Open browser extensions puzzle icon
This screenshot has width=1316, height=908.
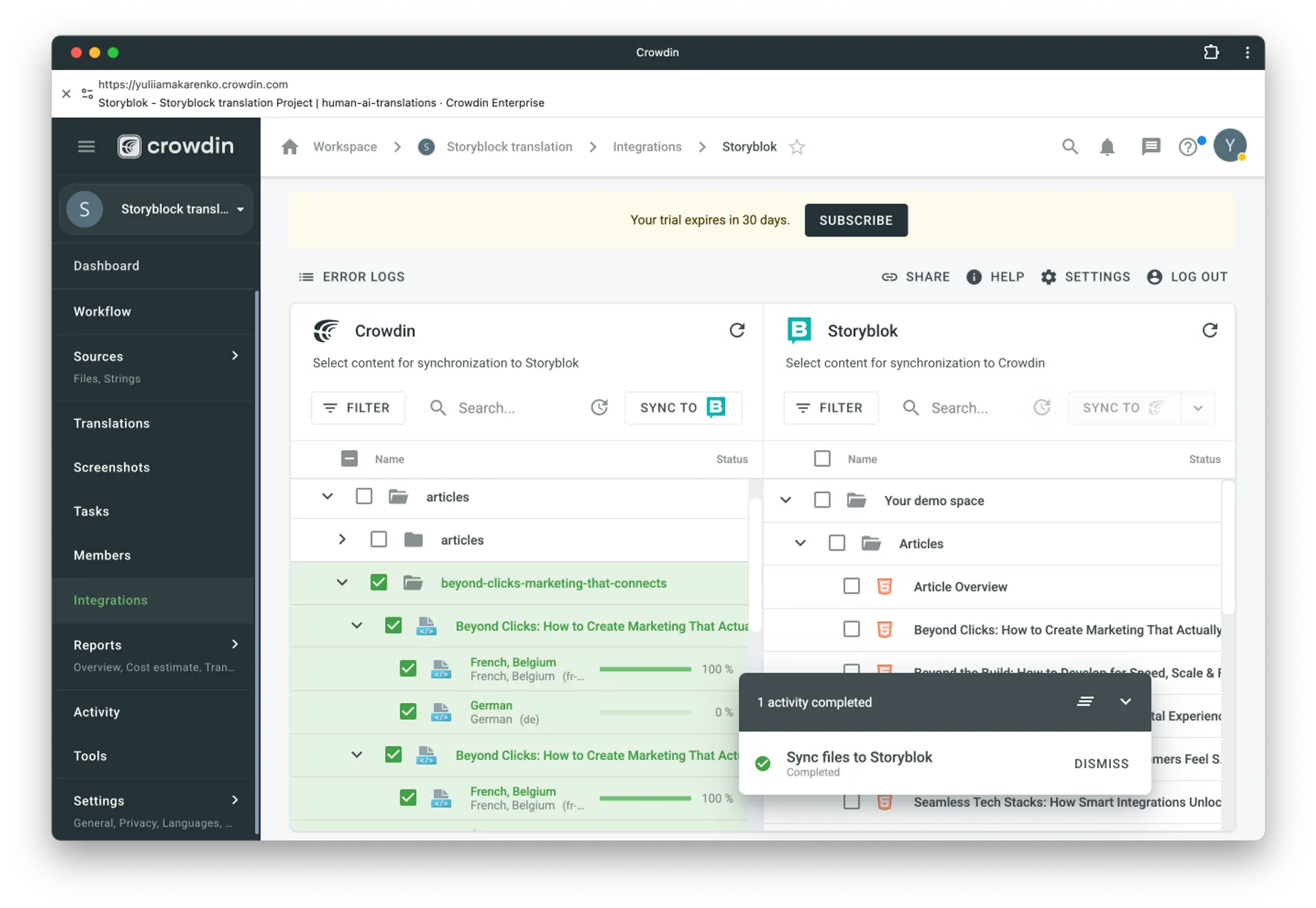(x=1211, y=52)
